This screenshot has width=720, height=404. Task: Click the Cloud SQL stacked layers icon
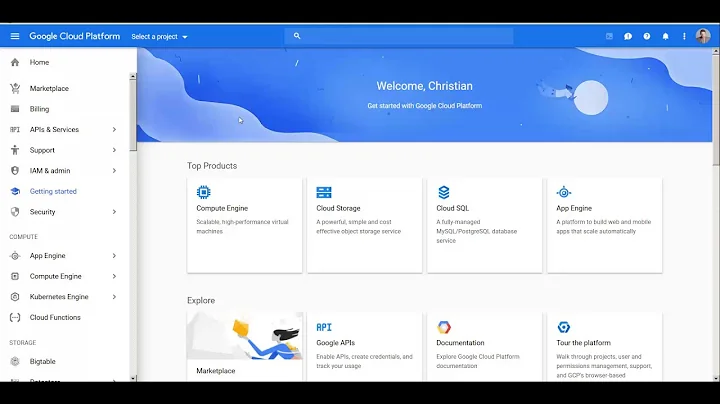444,192
